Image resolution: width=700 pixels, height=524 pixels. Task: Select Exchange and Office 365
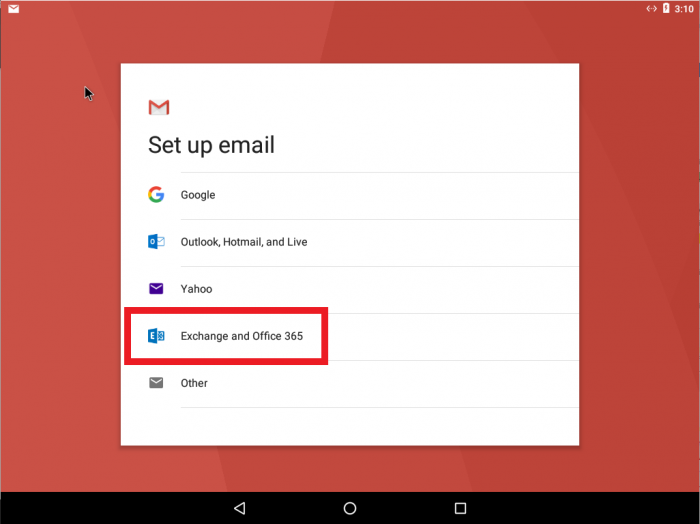click(350, 337)
